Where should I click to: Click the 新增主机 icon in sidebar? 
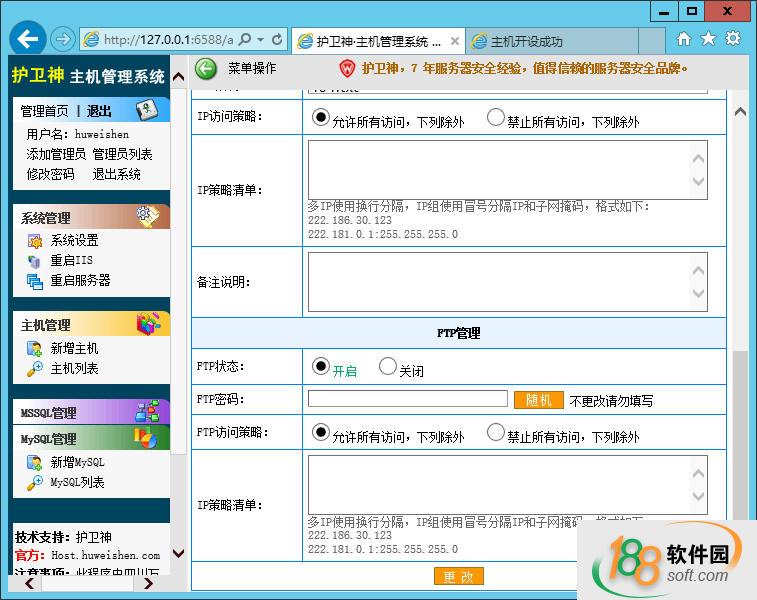point(35,349)
